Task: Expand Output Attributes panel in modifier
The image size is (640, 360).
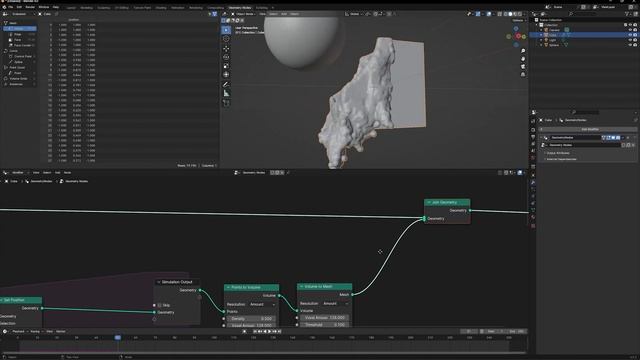Action: pos(558,153)
